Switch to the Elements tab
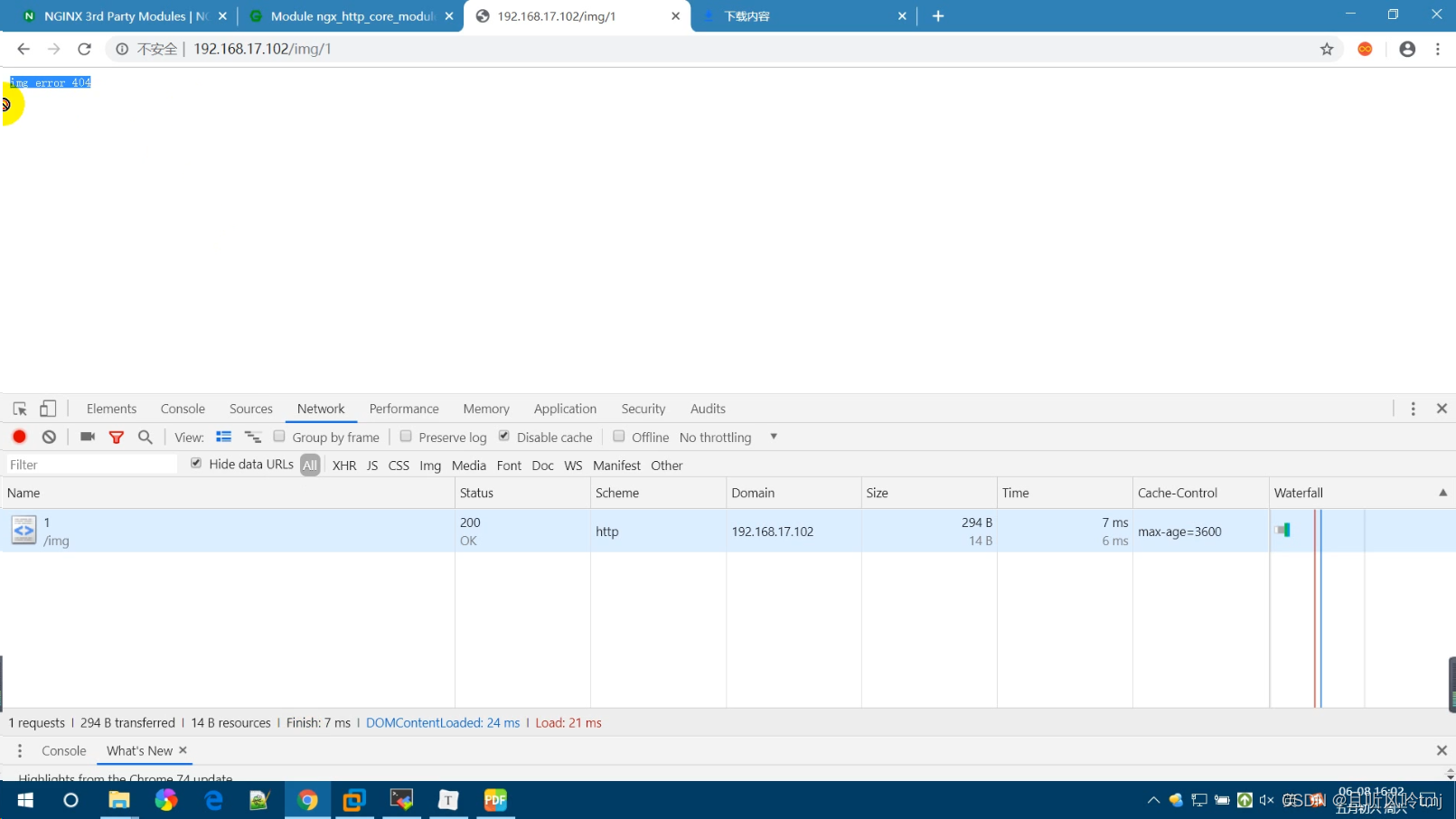 (111, 409)
